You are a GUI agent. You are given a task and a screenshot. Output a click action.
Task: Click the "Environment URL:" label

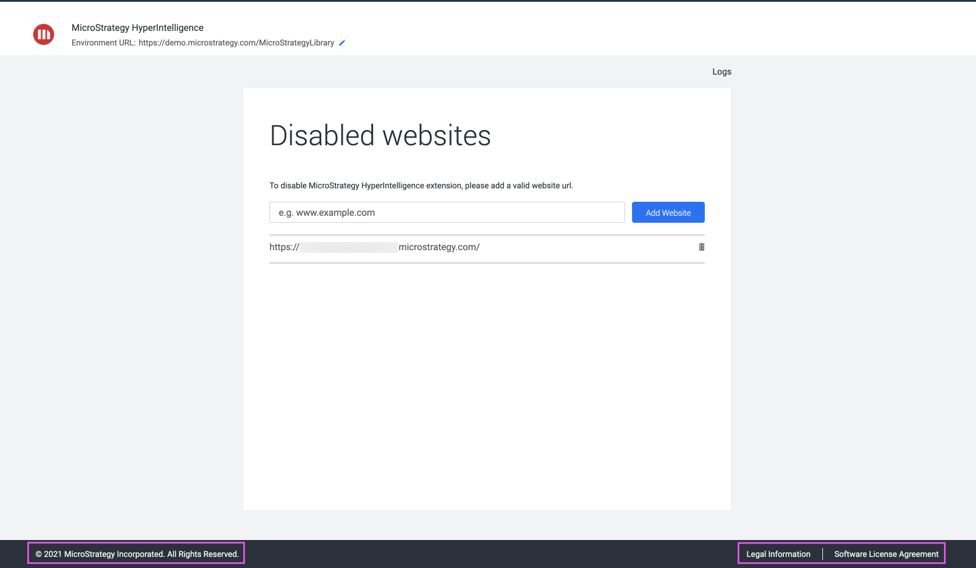(x=103, y=43)
